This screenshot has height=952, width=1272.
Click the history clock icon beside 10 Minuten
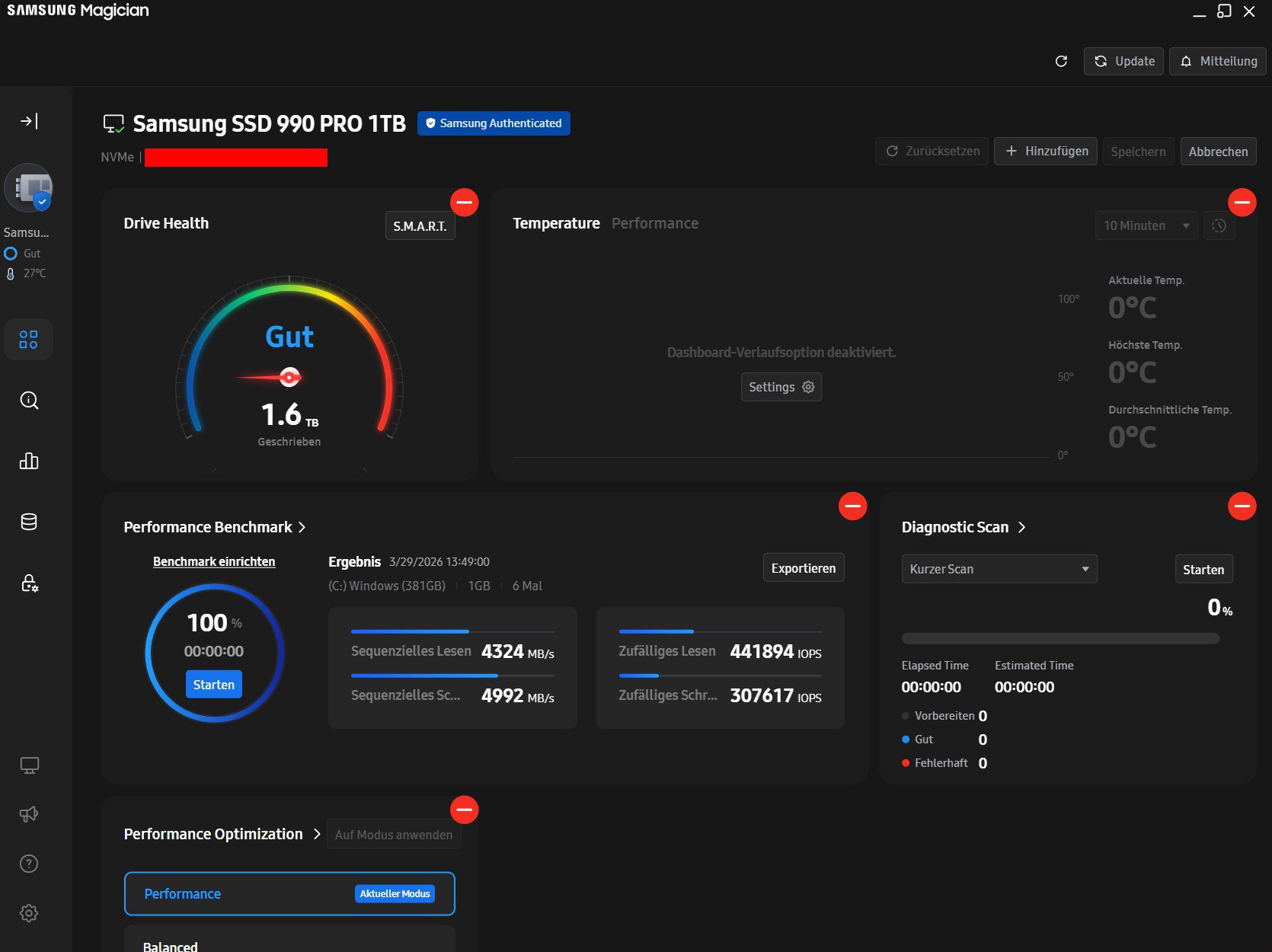[x=1219, y=225]
